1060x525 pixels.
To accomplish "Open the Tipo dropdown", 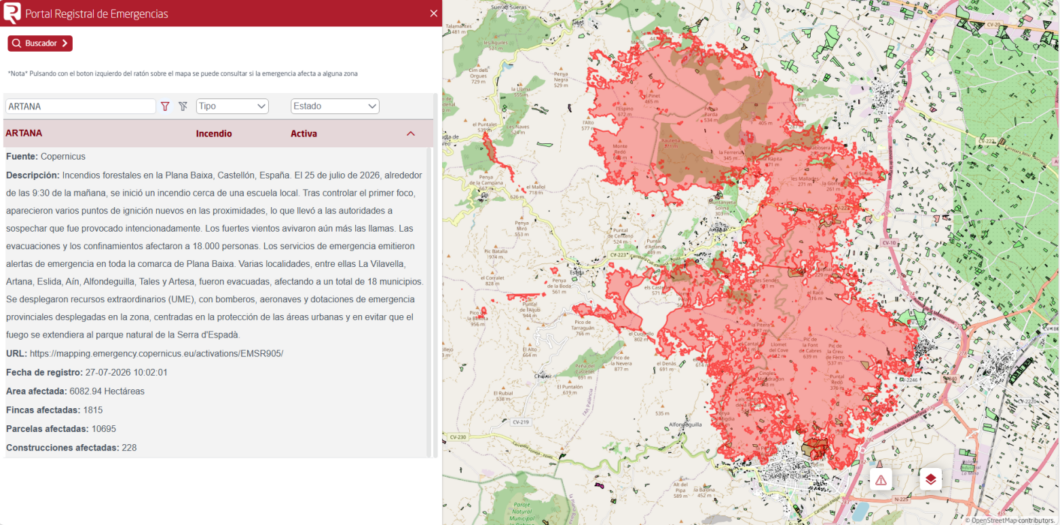I will point(232,106).
